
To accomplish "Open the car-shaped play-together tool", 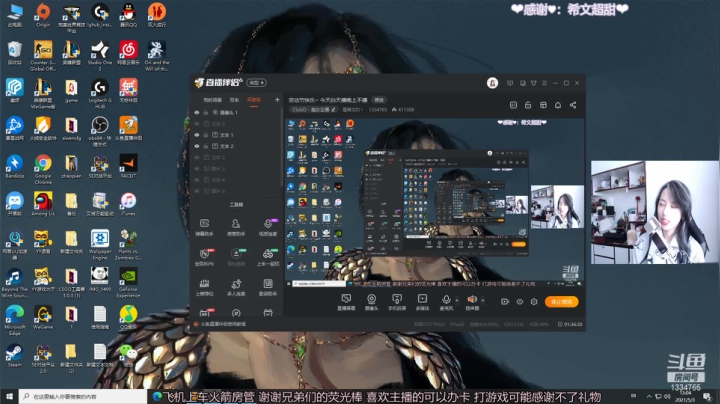I will click(x=268, y=257).
